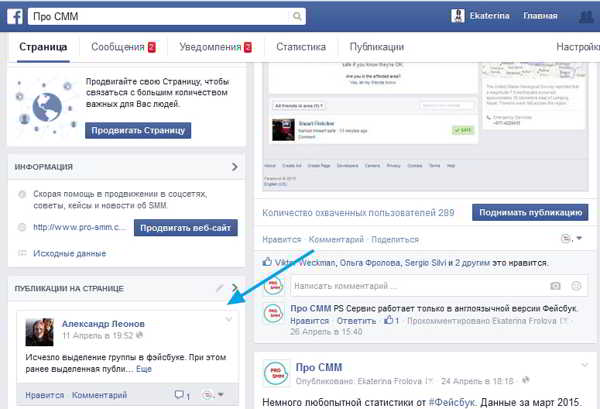
Task: Open the identity selector dropdown under the reach count
Action: coord(571,238)
